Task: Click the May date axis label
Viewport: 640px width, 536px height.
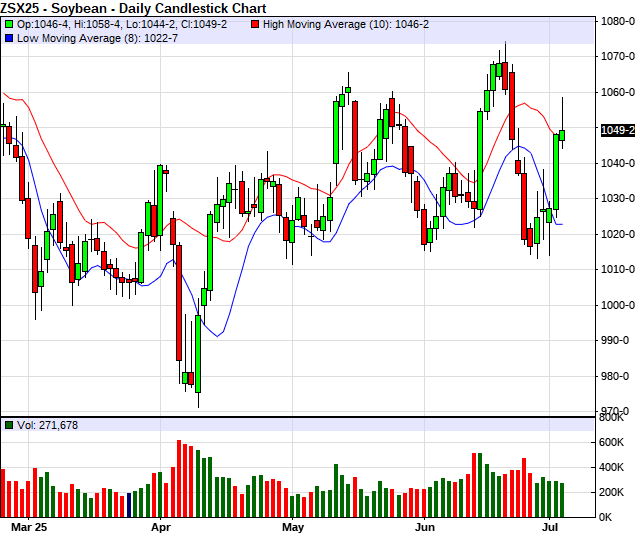Action: pos(293,525)
